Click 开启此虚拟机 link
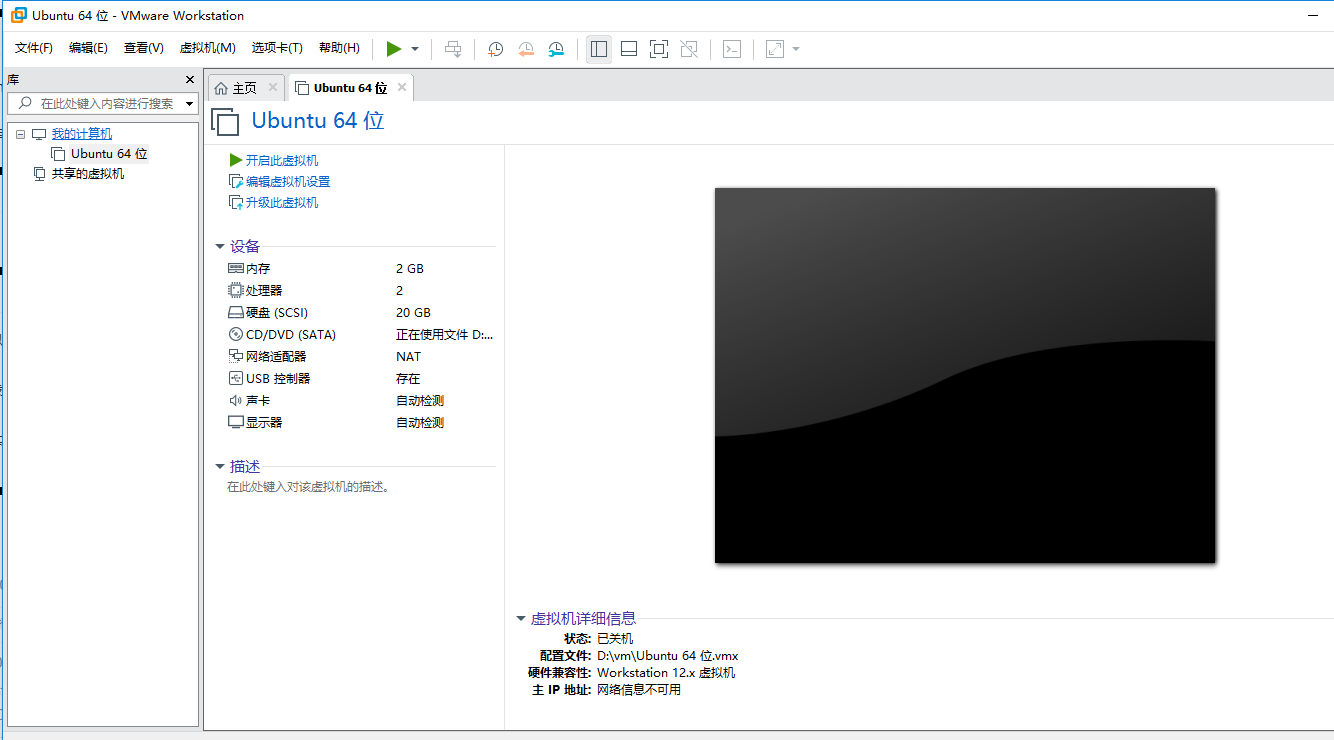The width and height of the screenshot is (1334, 740). pyautogui.click(x=282, y=160)
